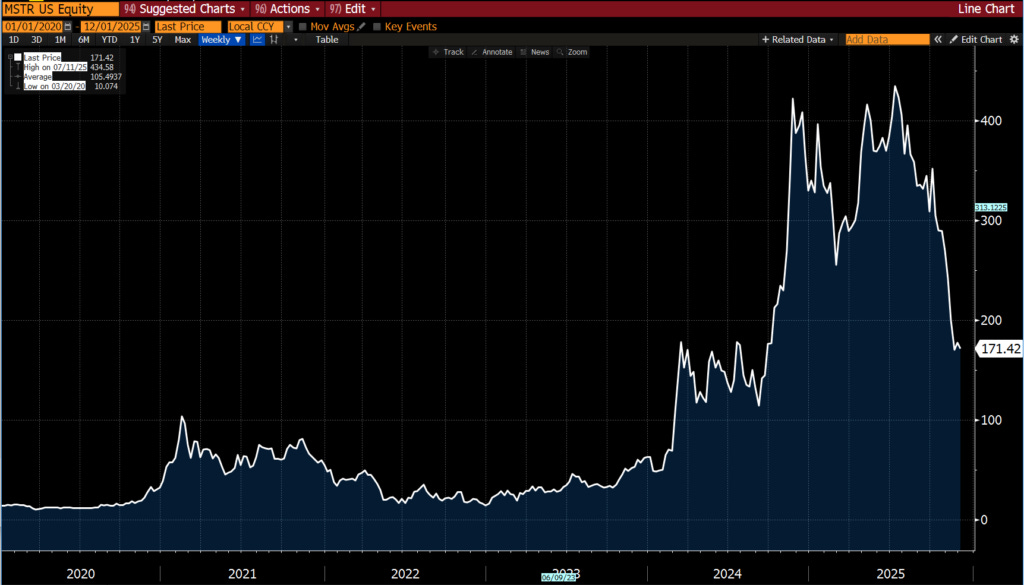This screenshot has width=1024, height=585.
Task: Click the Average marker icon in legend
Action: pyautogui.click(x=18, y=76)
